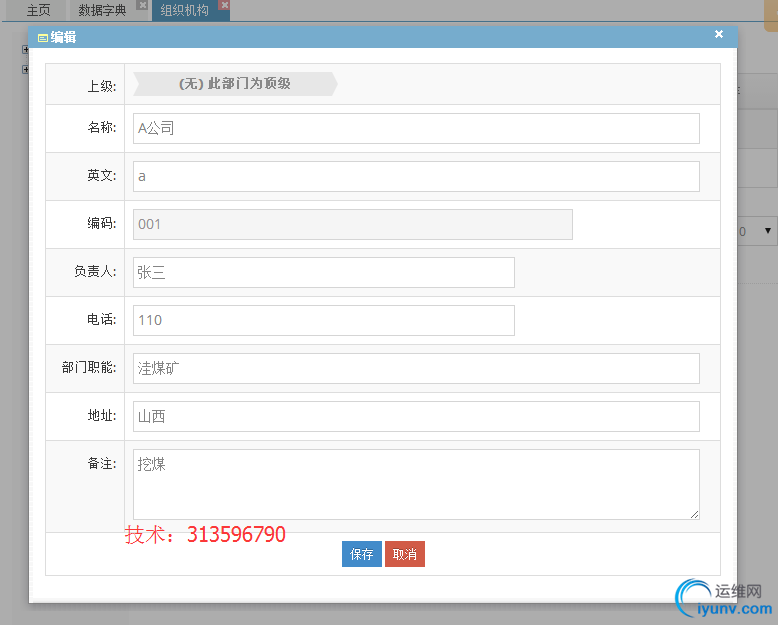Image resolution: width=778 pixels, height=625 pixels.
Task: Click the 英文 input field
Action: (416, 177)
